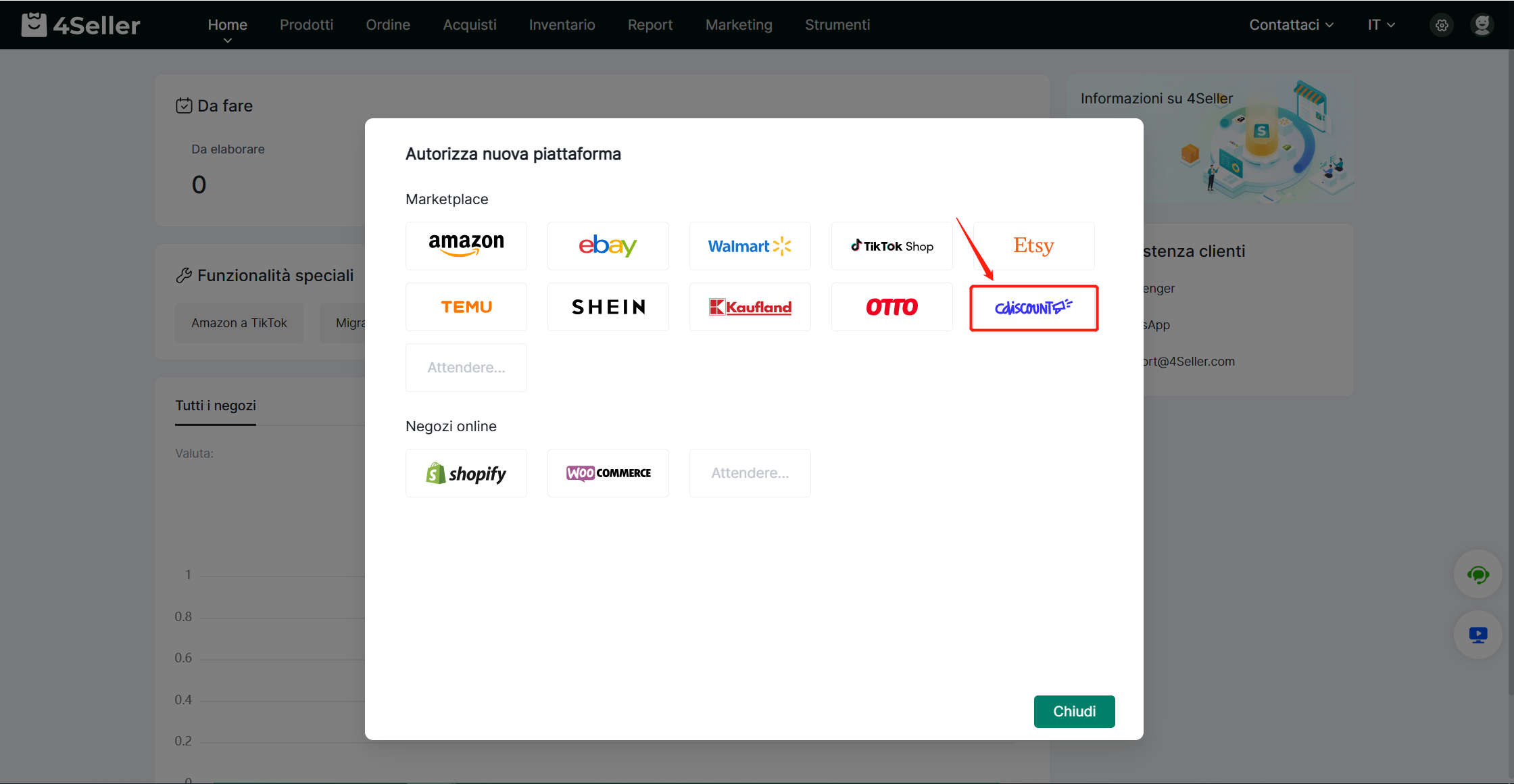Pick the Walmart marketplace option
This screenshot has width=1514, height=784.
click(x=750, y=246)
